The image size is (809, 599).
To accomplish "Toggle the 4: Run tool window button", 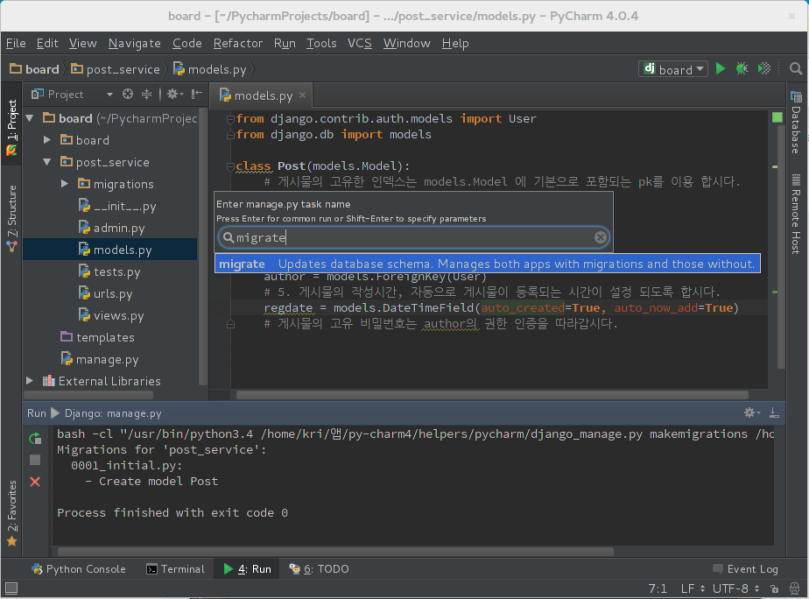I will (248, 569).
